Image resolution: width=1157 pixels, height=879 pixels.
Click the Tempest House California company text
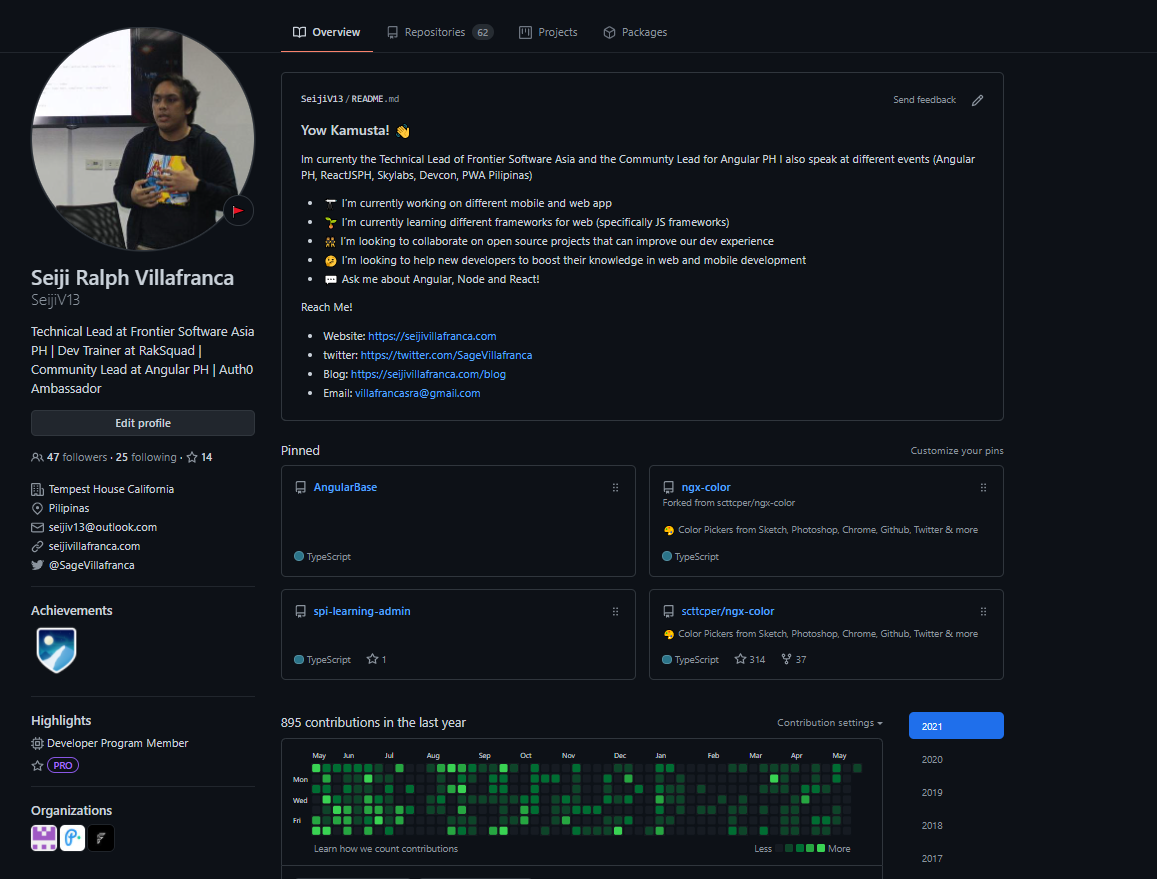click(x=111, y=489)
